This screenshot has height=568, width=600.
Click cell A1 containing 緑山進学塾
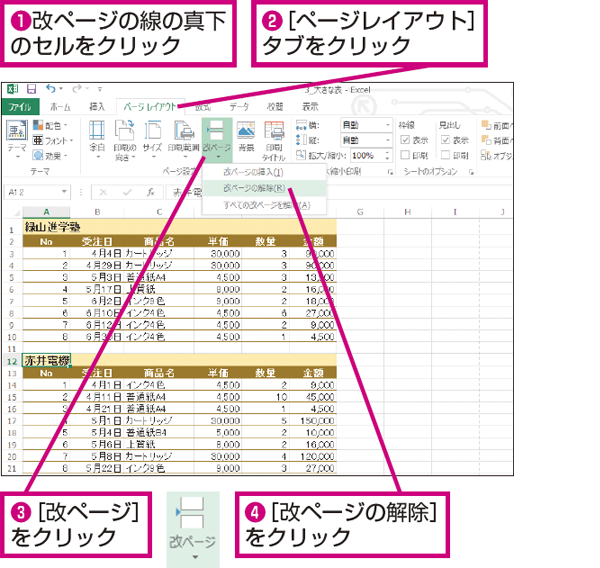tap(46, 227)
